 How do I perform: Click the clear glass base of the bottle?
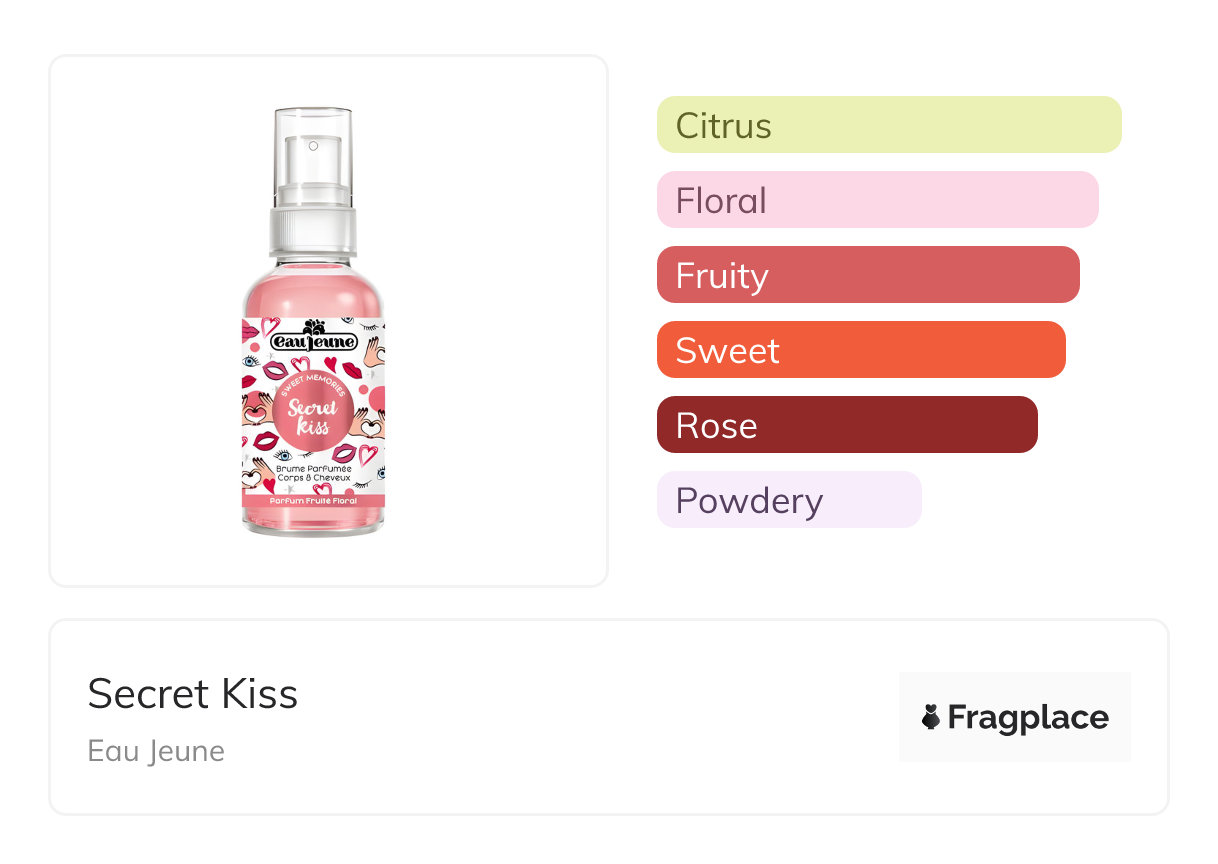pyautogui.click(x=313, y=526)
